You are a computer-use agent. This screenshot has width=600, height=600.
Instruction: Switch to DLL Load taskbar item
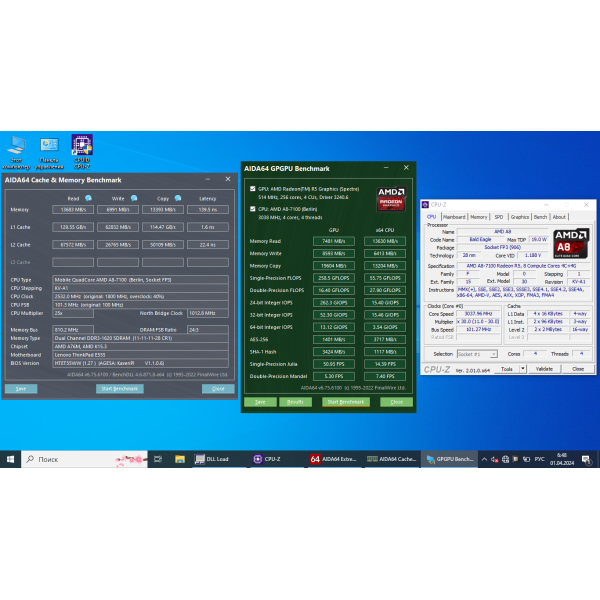pos(218,459)
